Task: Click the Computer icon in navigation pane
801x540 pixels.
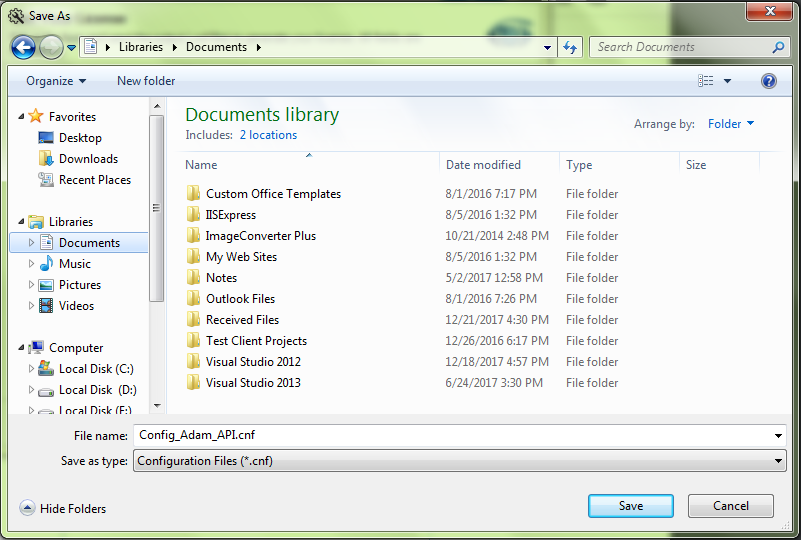Action: point(36,347)
